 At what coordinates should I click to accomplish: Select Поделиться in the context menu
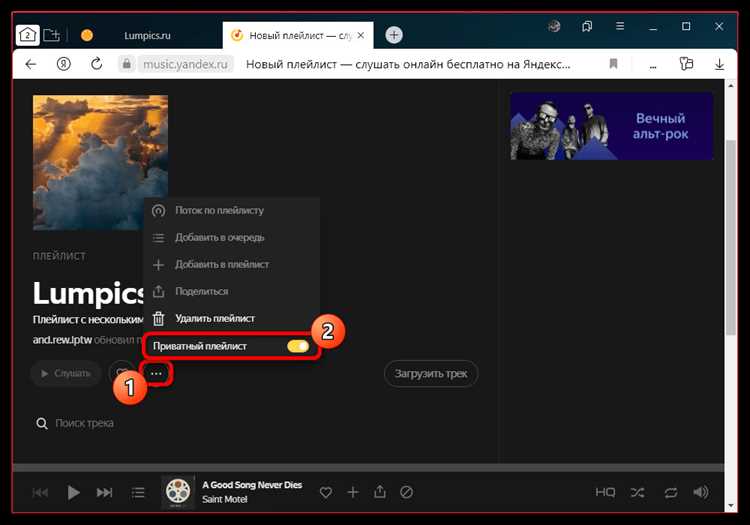(232, 291)
